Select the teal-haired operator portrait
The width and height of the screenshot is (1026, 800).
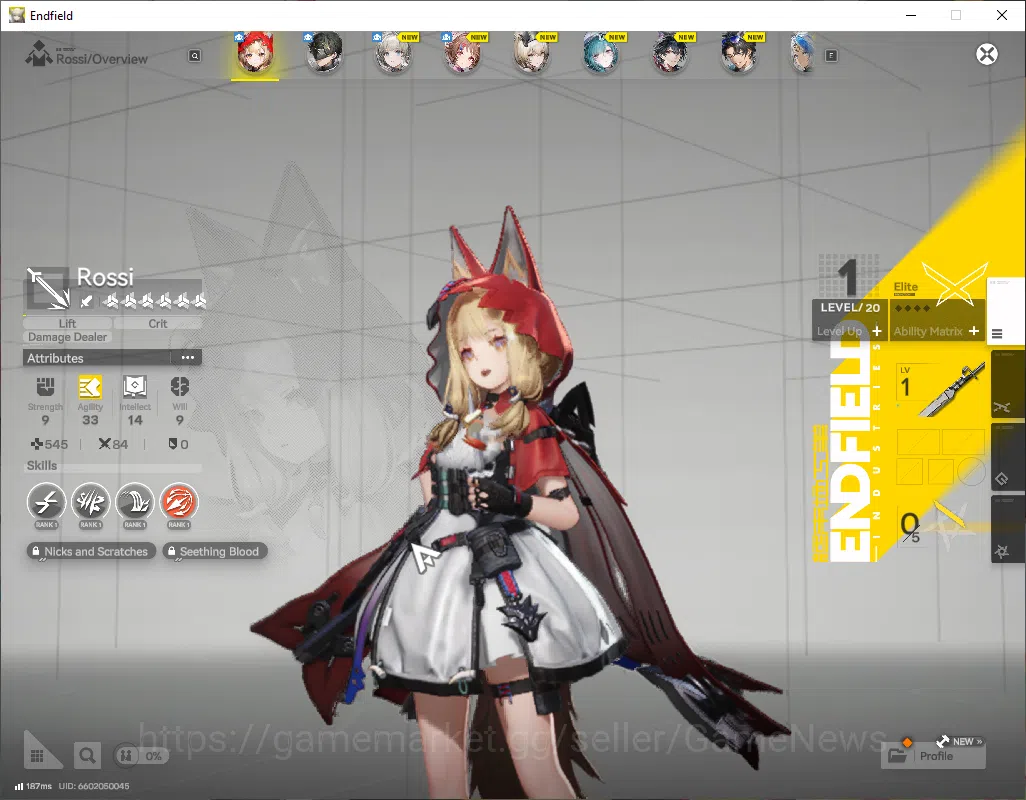601,52
